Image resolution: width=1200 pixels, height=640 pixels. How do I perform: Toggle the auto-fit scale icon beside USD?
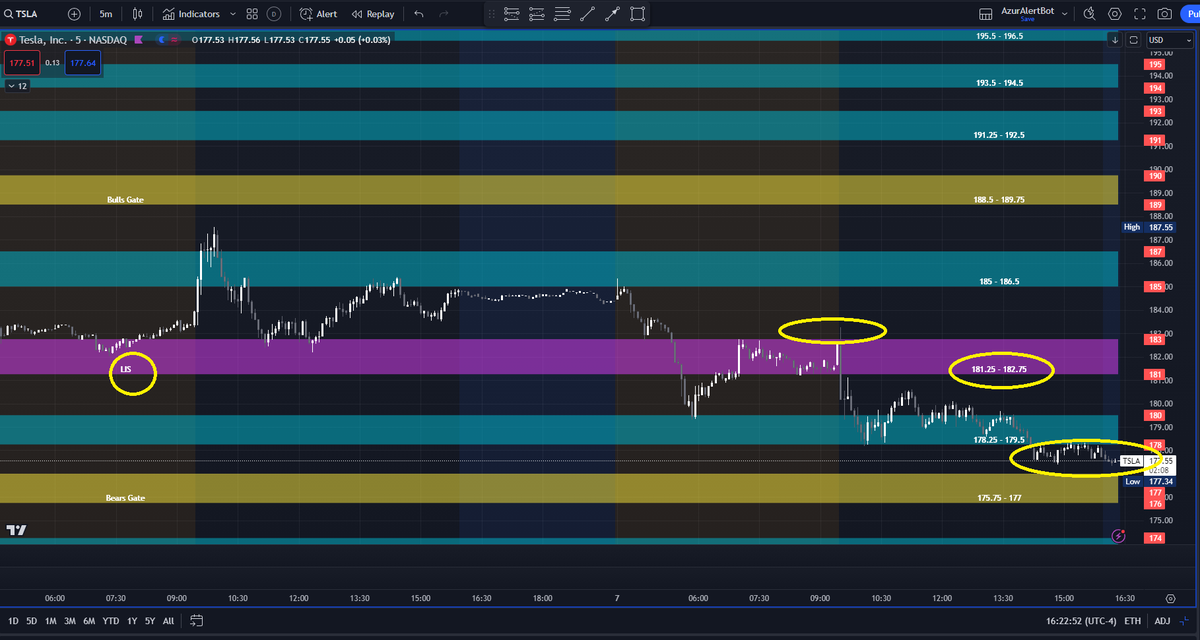pos(1133,40)
